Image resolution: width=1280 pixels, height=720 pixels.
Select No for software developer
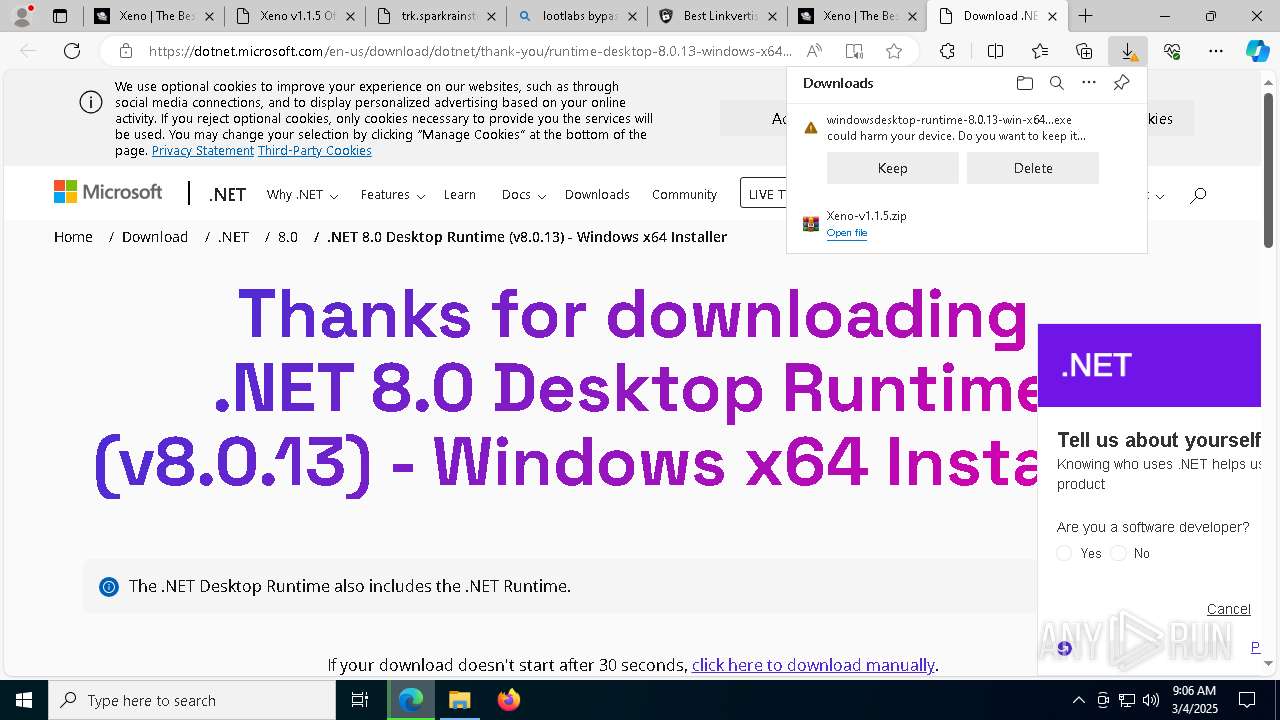pos(1118,553)
